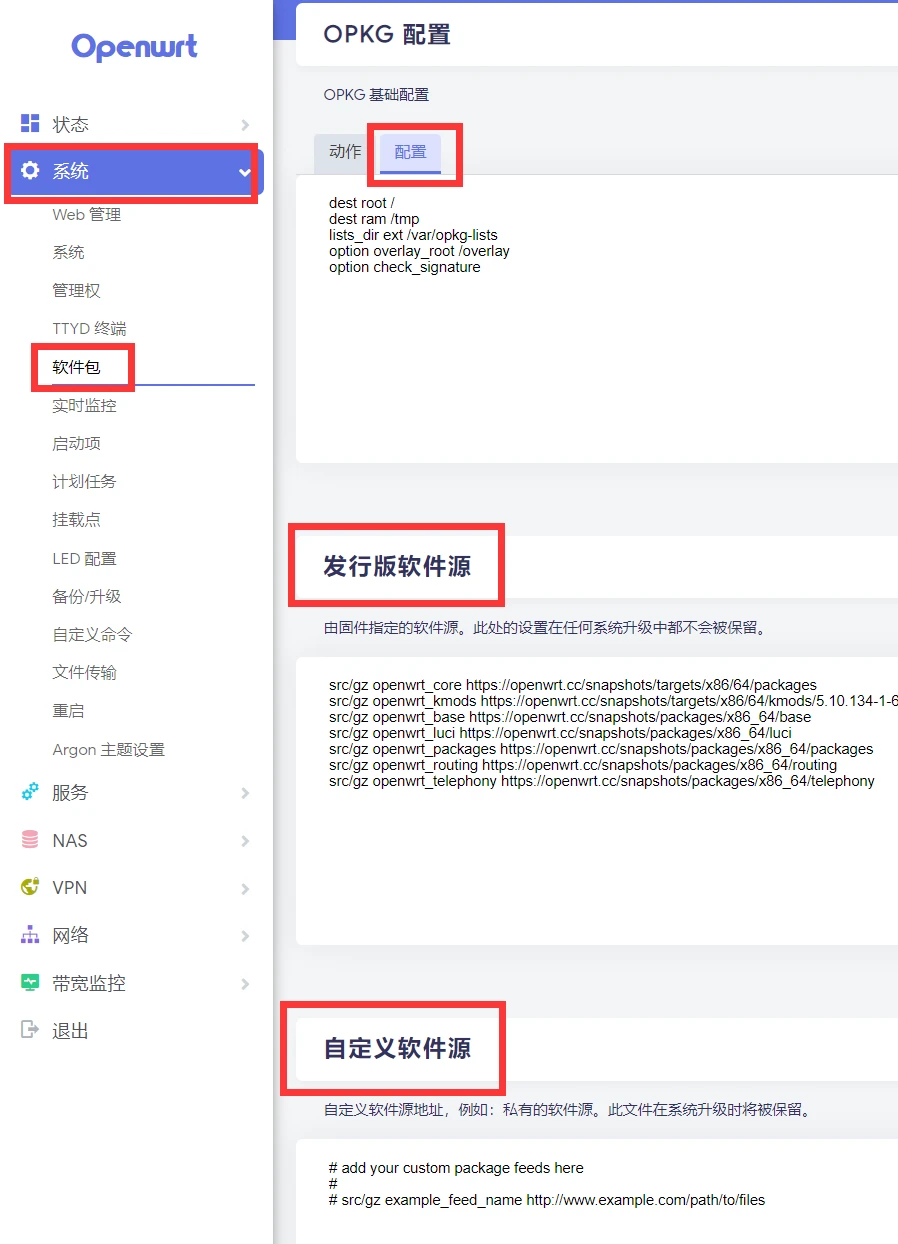Viewport: 898px width, 1244px height.
Task: Open the 系统 menu
Action: [x=136, y=172]
